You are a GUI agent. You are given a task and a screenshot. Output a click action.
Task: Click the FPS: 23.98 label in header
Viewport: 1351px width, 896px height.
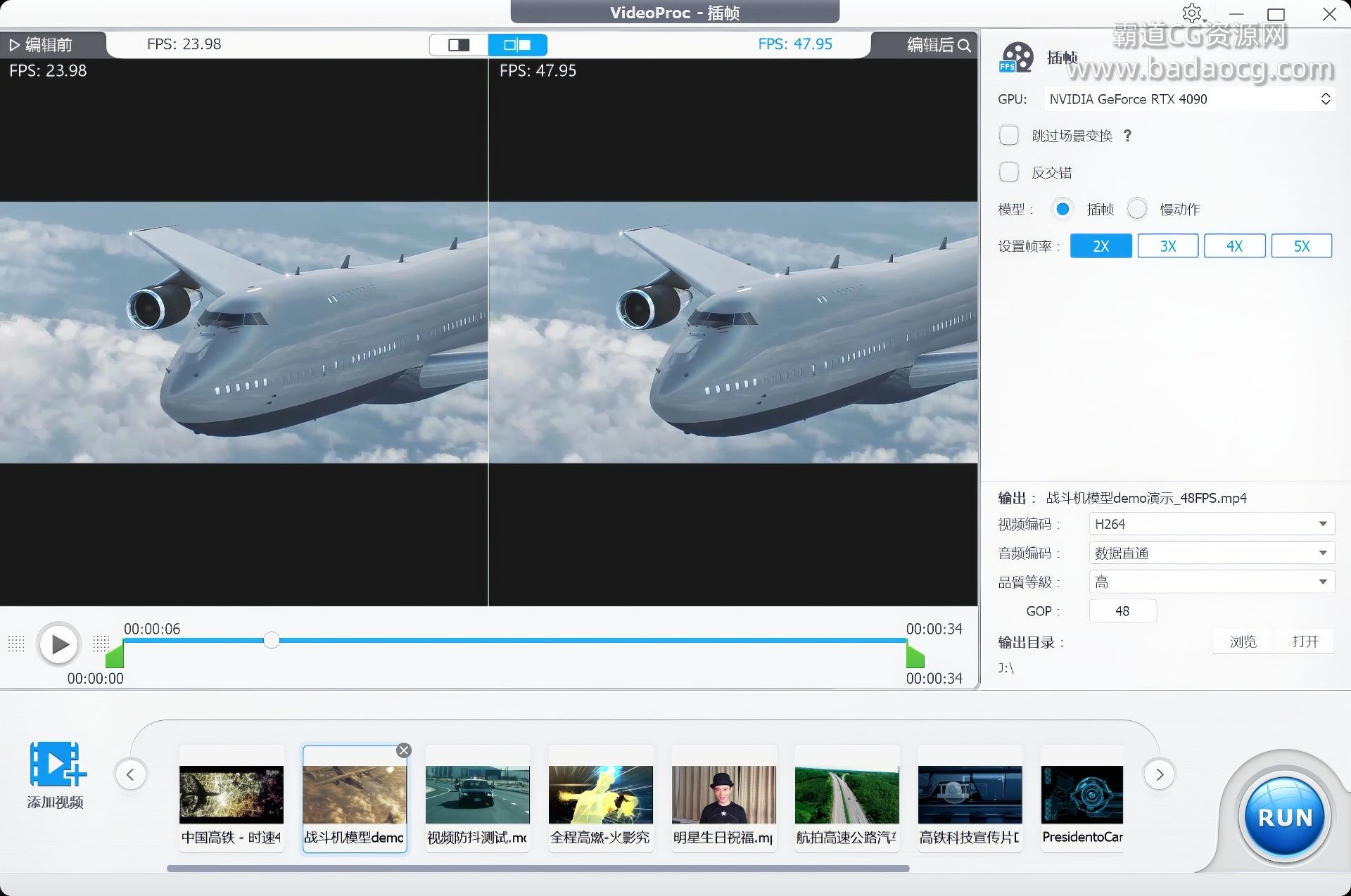pyautogui.click(x=184, y=44)
